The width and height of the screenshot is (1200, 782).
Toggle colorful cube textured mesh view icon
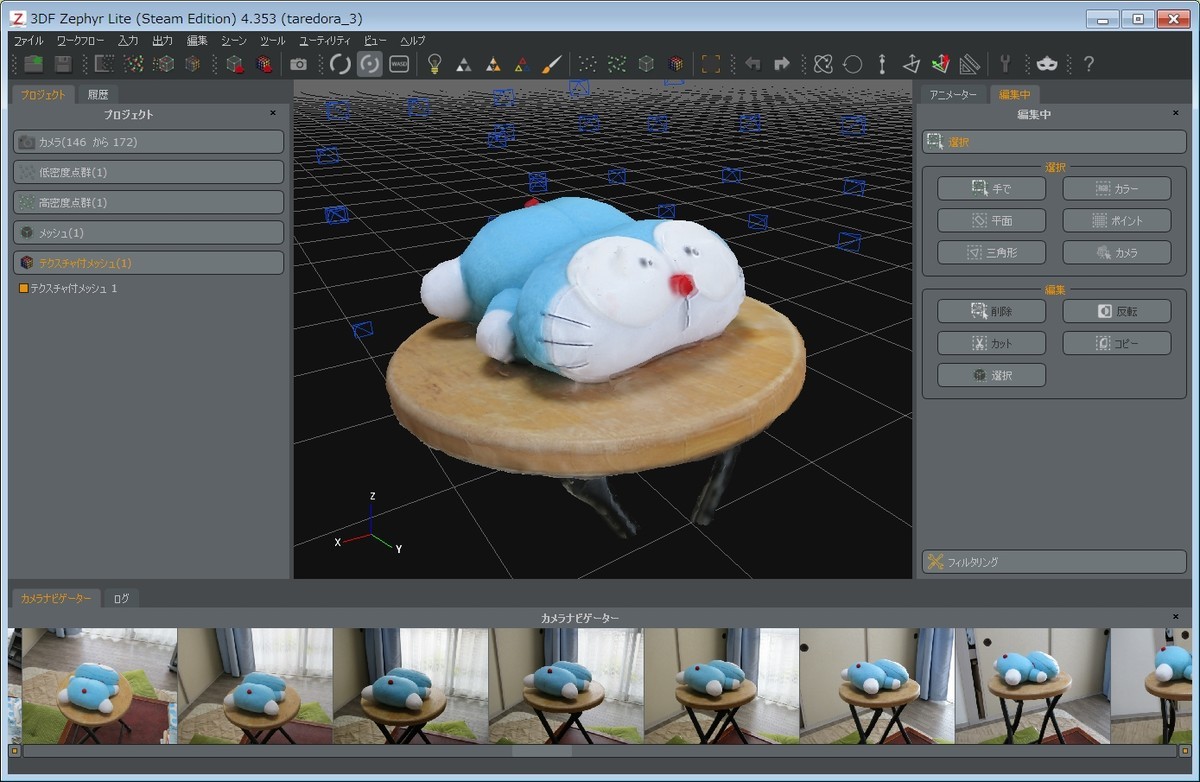pyautogui.click(x=676, y=64)
